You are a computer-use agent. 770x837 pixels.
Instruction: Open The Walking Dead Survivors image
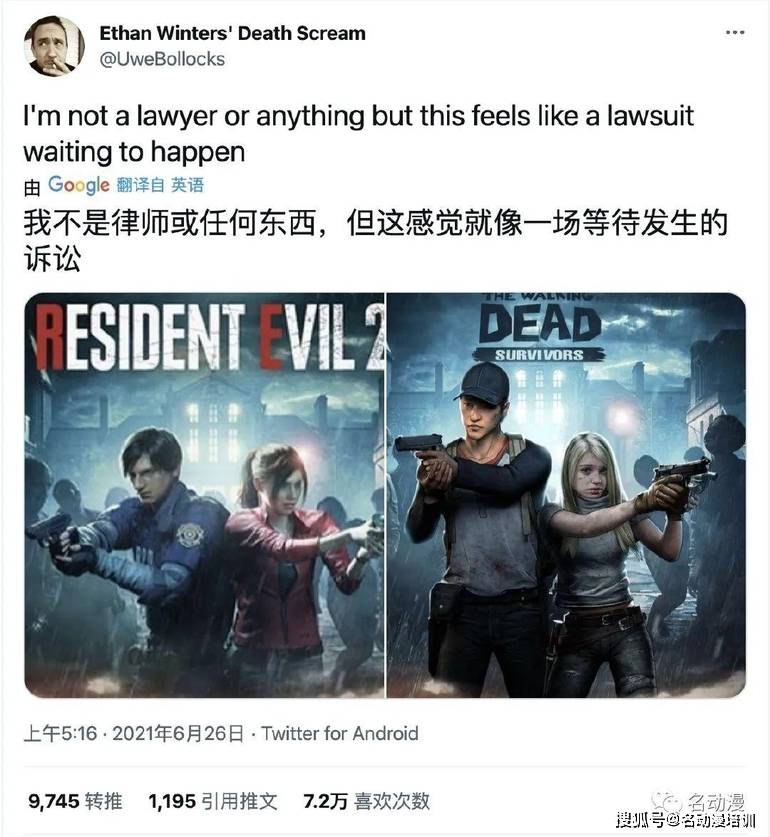pos(566,495)
